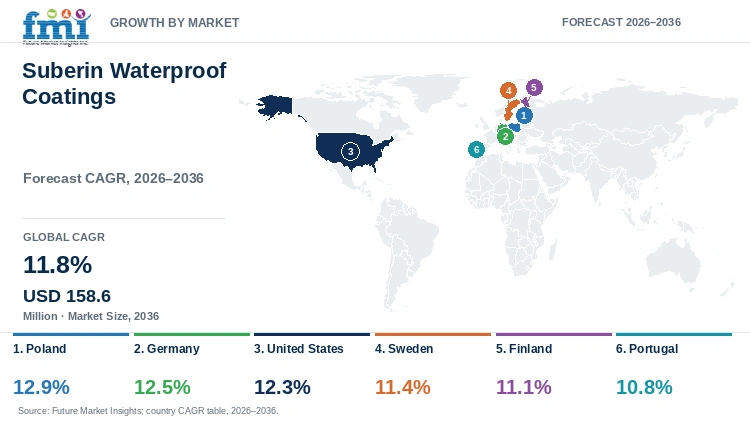The image size is (750, 421).
Task: Select 'Forecast CAGR, 2026–2036' subtitle
Action: click(113, 178)
